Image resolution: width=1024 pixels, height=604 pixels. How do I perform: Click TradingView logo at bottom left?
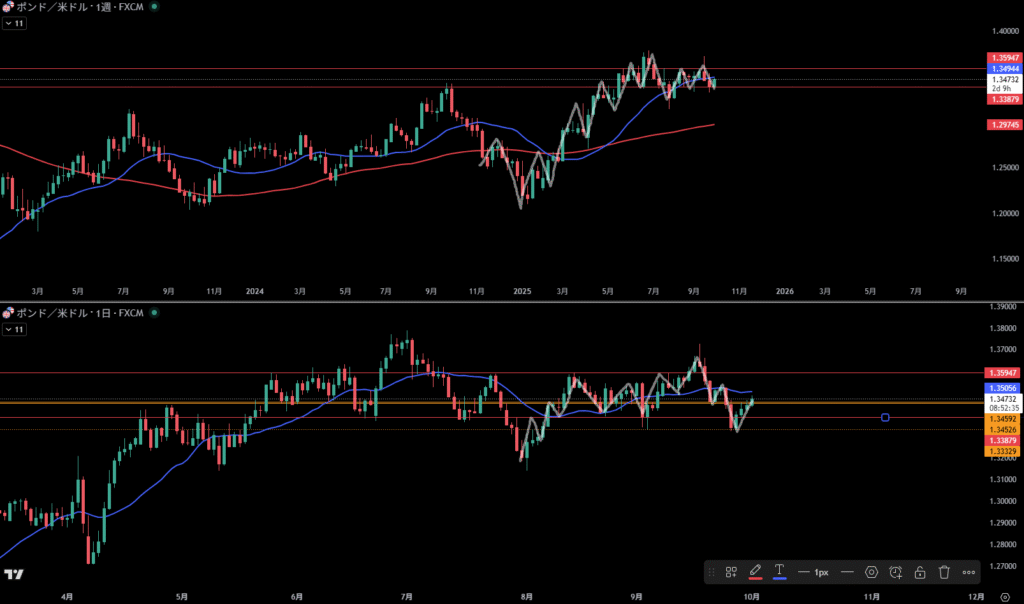tap(14, 575)
